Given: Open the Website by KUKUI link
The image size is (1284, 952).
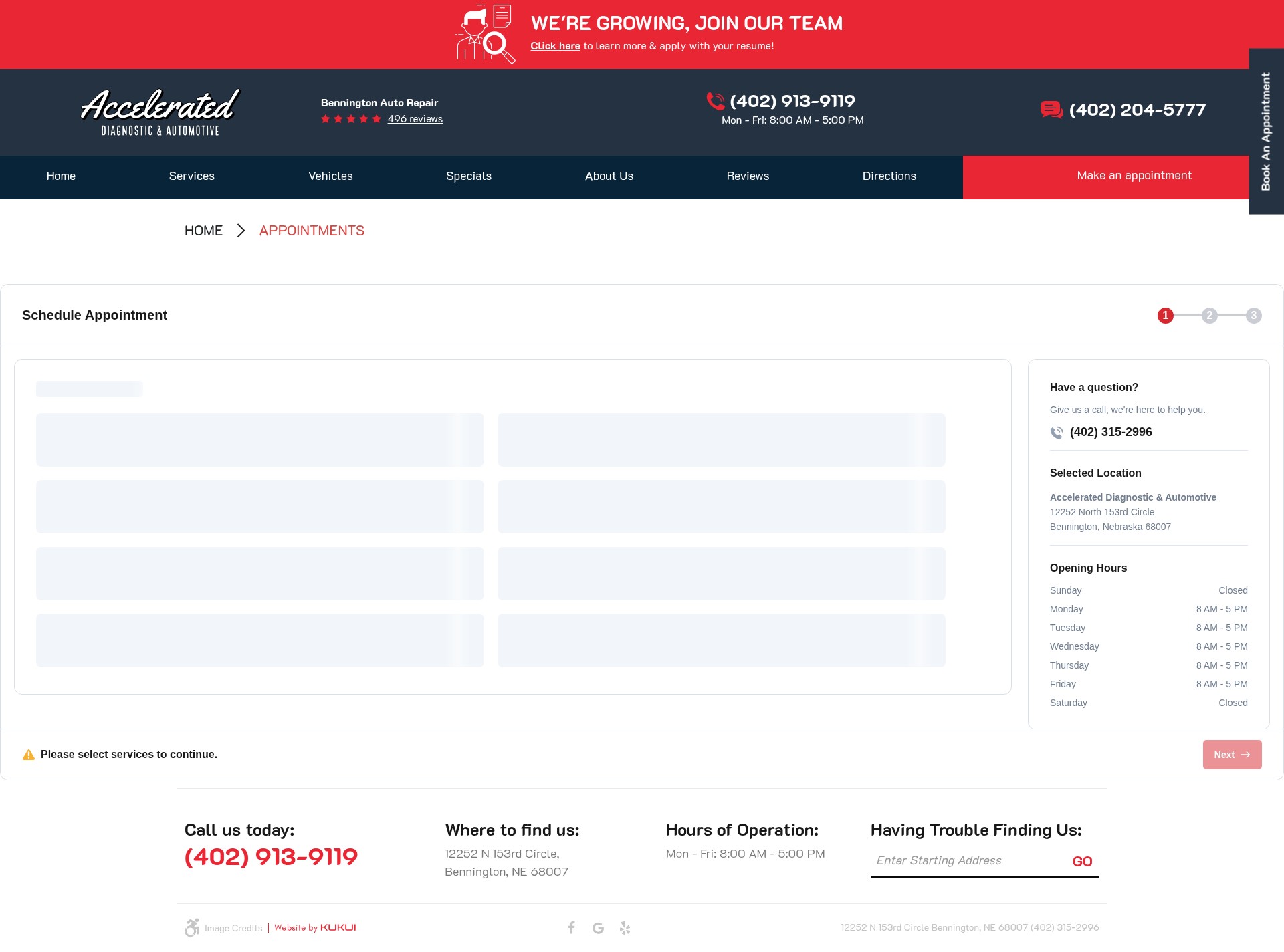Looking at the screenshot, I should (x=315, y=927).
